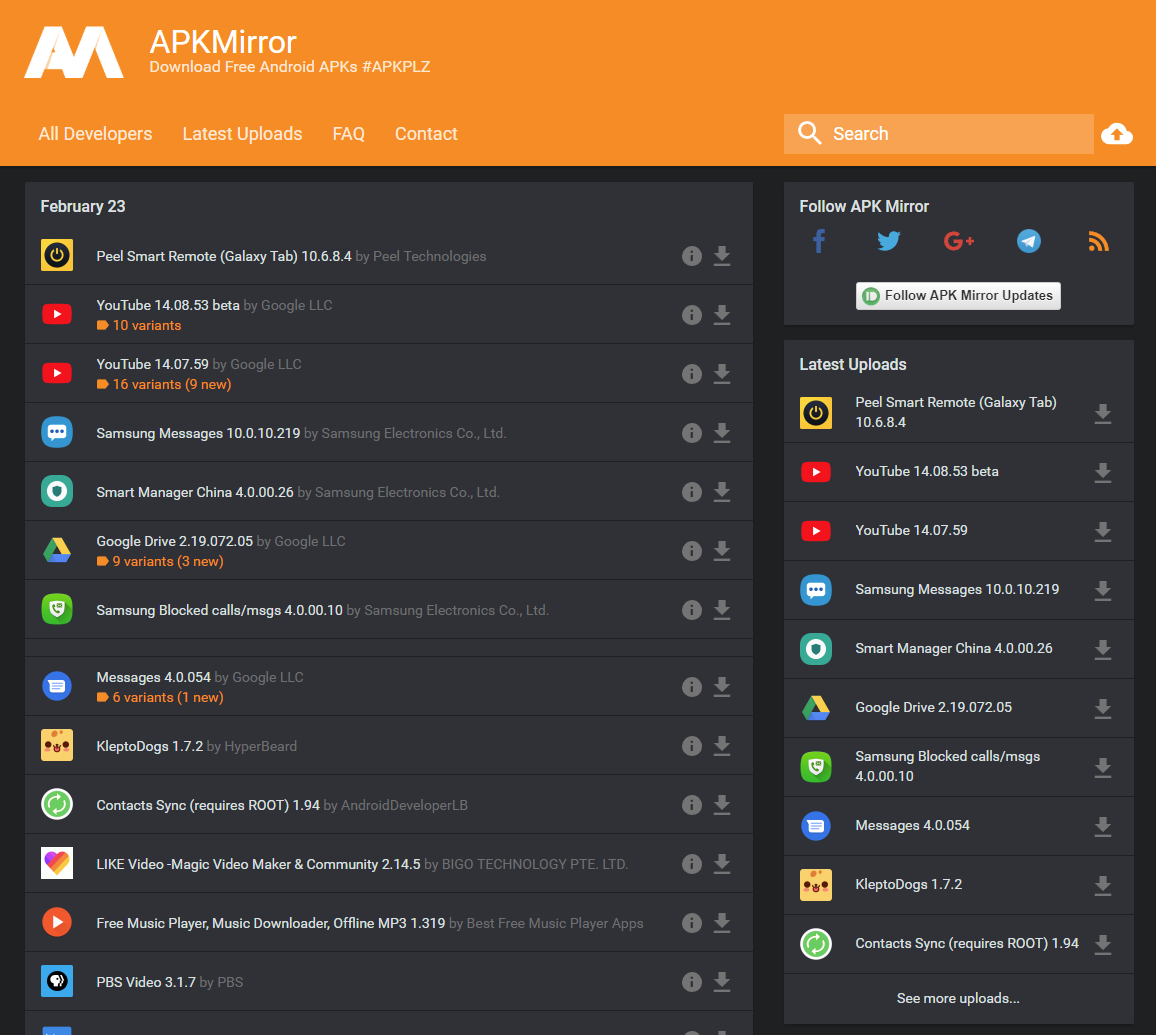Download Messages 4.0.054 in main list
Viewport: 1156px width, 1035px height.
tap(722, 687)
